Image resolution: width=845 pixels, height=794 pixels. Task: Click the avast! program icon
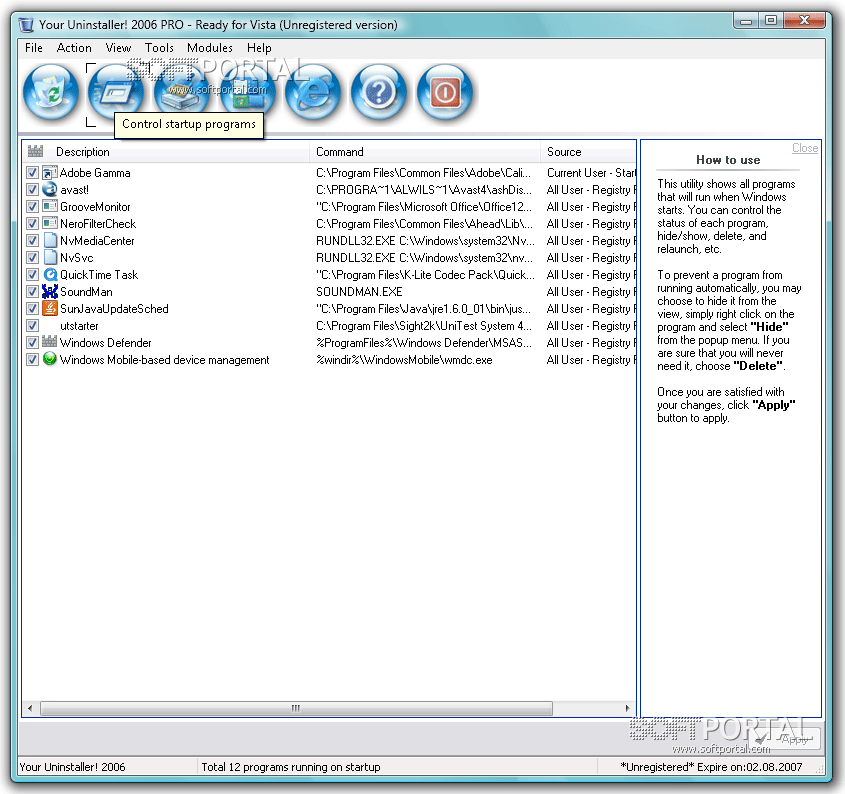50,190
